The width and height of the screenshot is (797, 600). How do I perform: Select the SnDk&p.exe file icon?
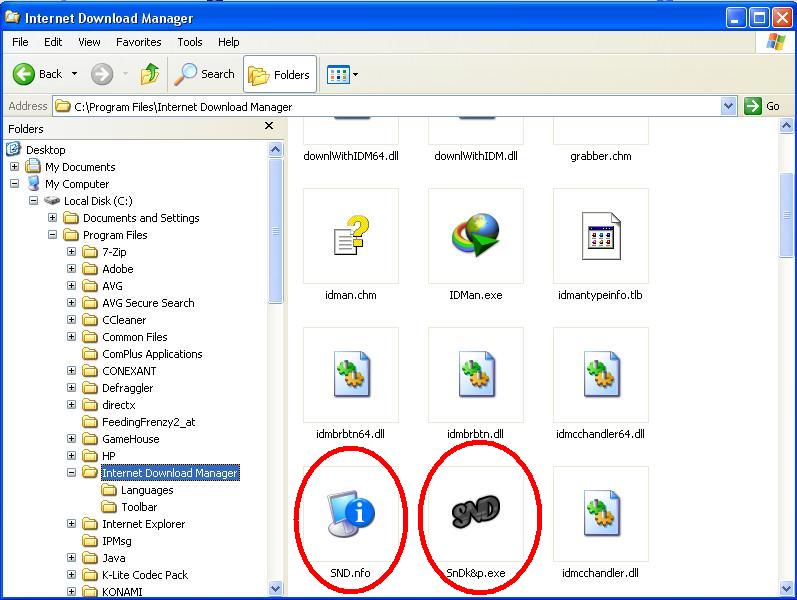point(476,514)
